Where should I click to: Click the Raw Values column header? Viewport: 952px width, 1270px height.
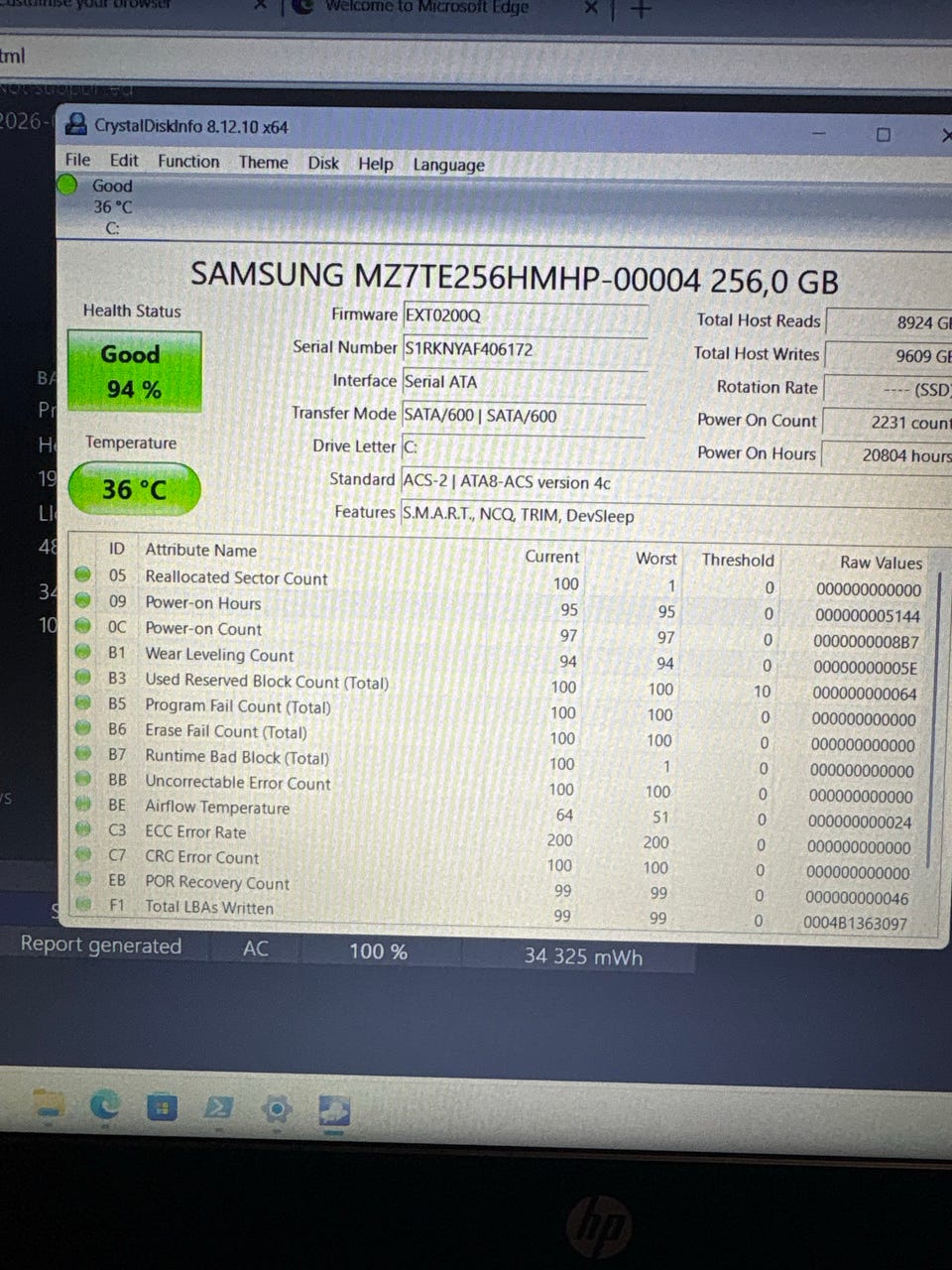(x=881, y=563)
